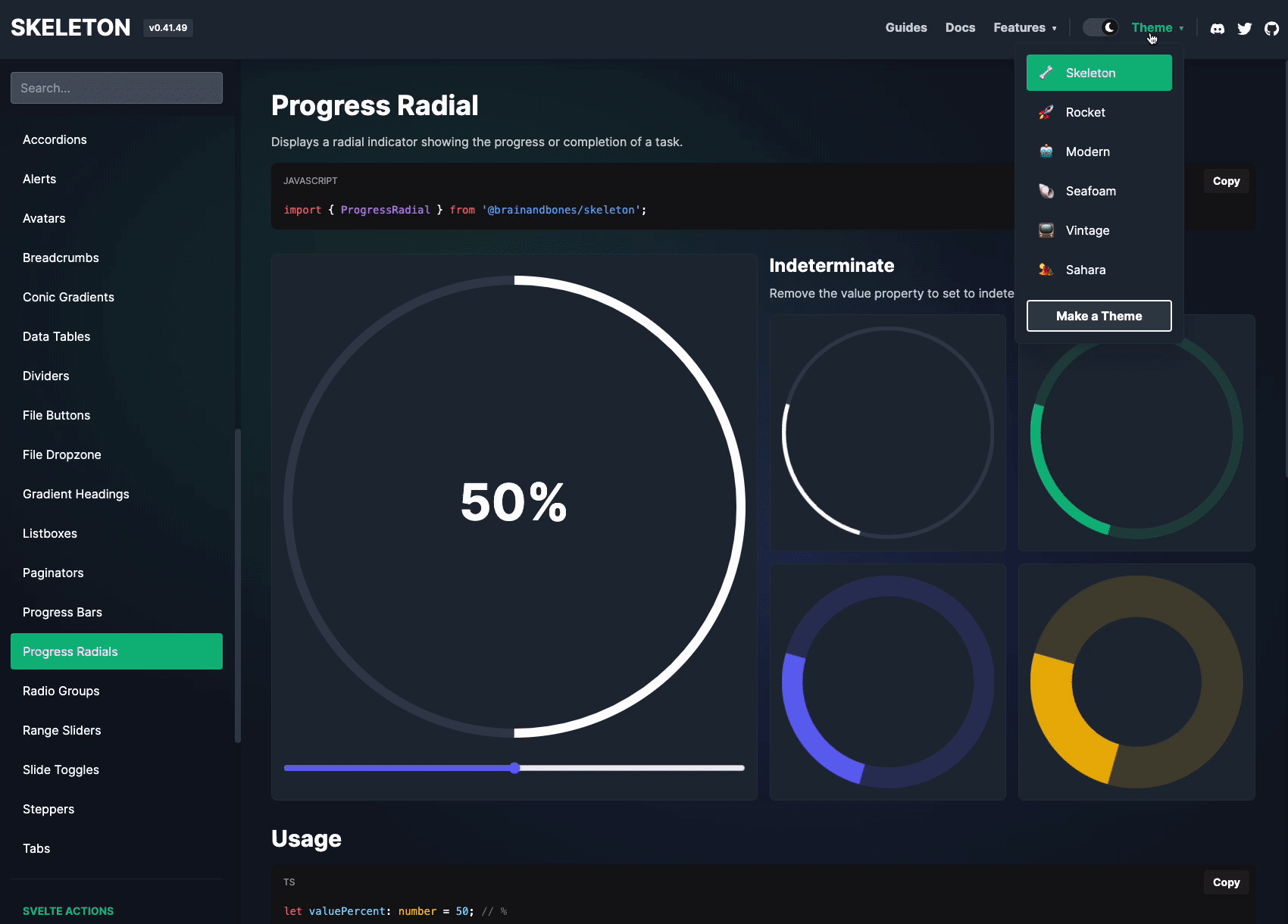Expand the Theme dropdown menu
This screenshot has height=924, width=1288.
tap(1158, 28)
